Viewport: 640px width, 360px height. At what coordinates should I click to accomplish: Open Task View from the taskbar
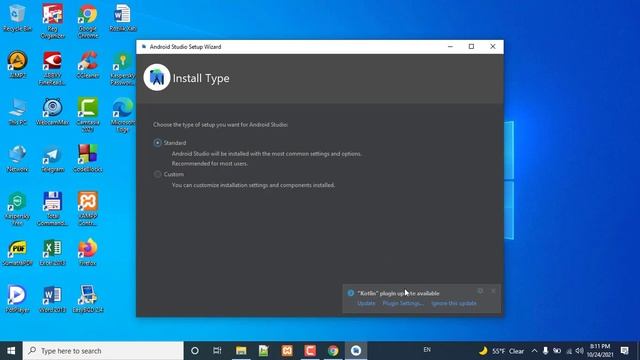pyautogui.click(x=217, y=351)
